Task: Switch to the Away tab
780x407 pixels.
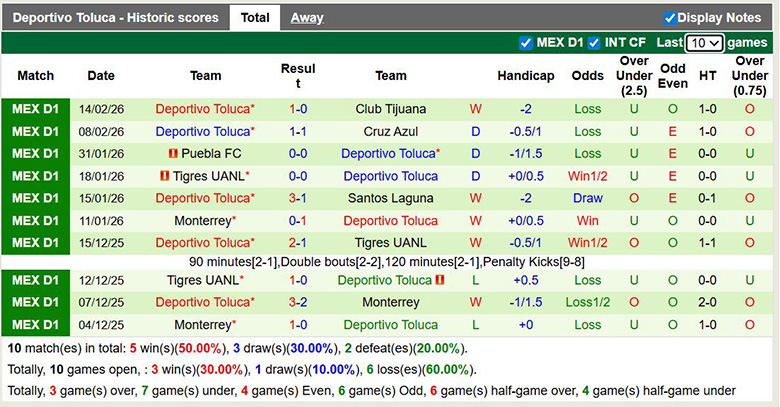Action: 307,18
